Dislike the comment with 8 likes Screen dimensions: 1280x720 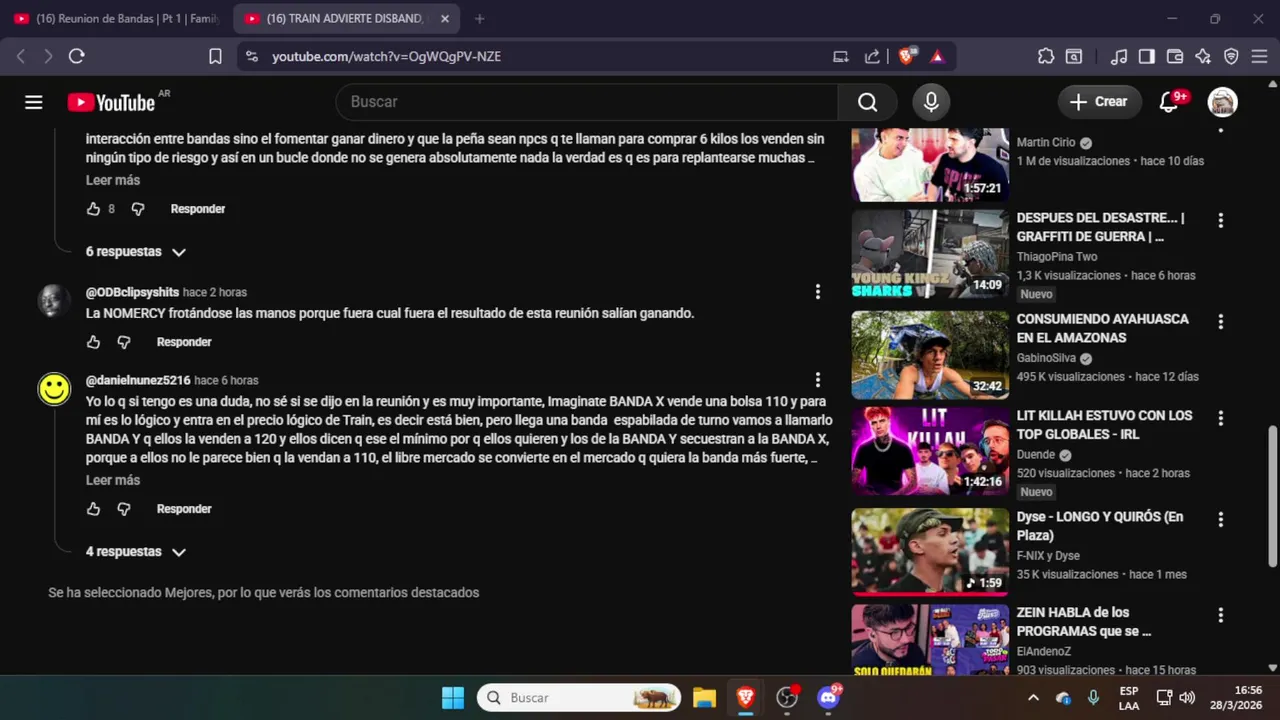(x=138, y=209)
